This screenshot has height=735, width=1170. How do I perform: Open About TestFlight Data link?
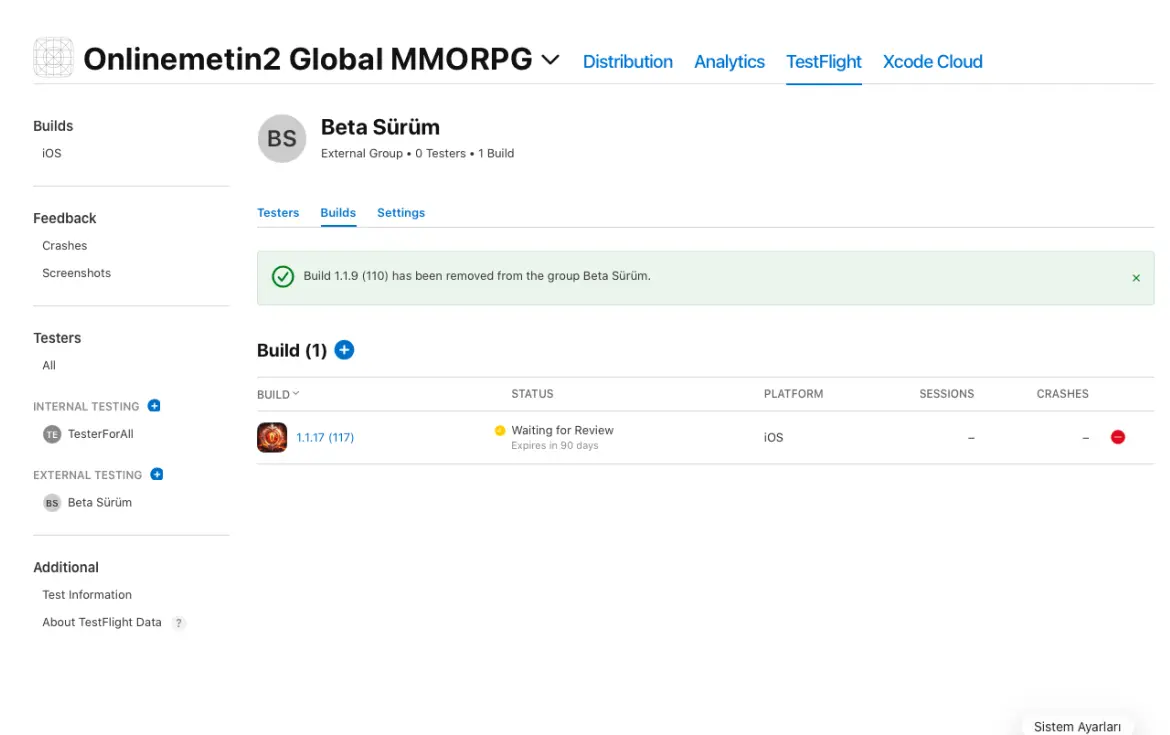(x=101, y=622)
